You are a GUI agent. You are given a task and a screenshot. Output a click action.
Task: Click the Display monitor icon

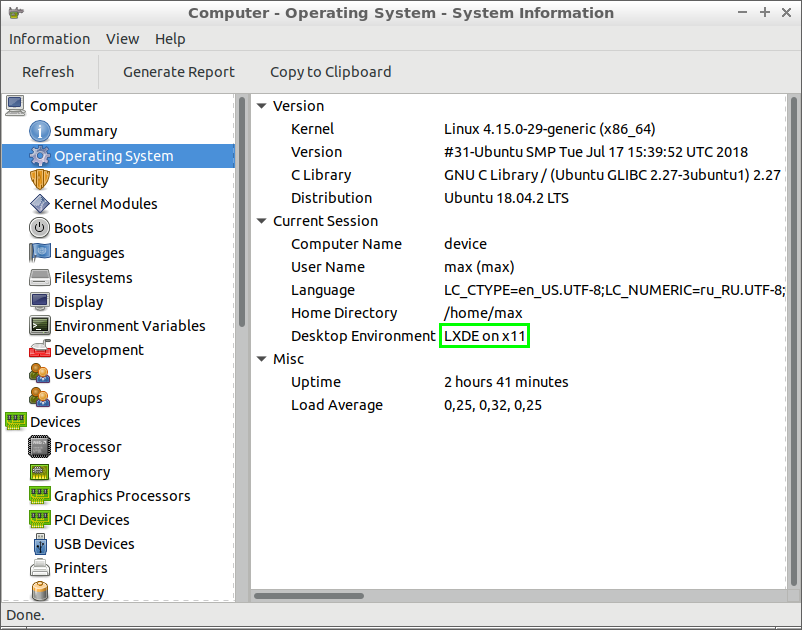click(39, 302)
